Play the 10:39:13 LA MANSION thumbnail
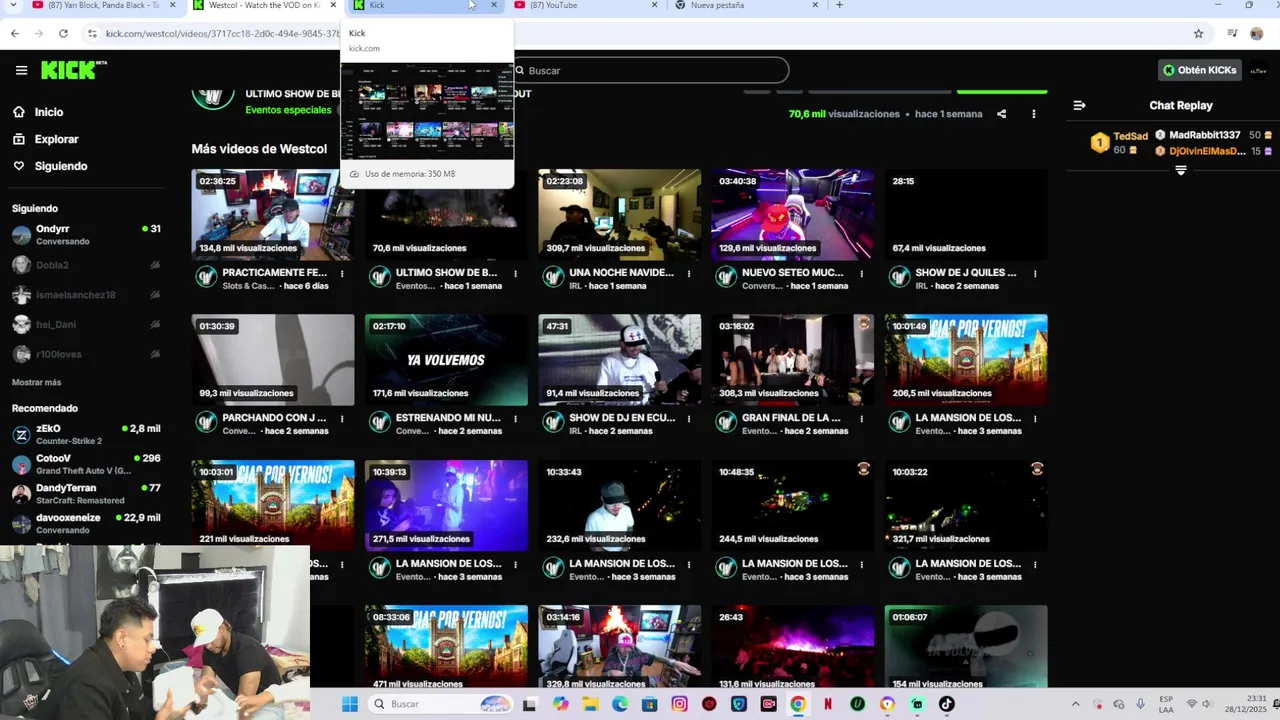Viewport: 1280px width, 720px height. click(x=446, y=505)
